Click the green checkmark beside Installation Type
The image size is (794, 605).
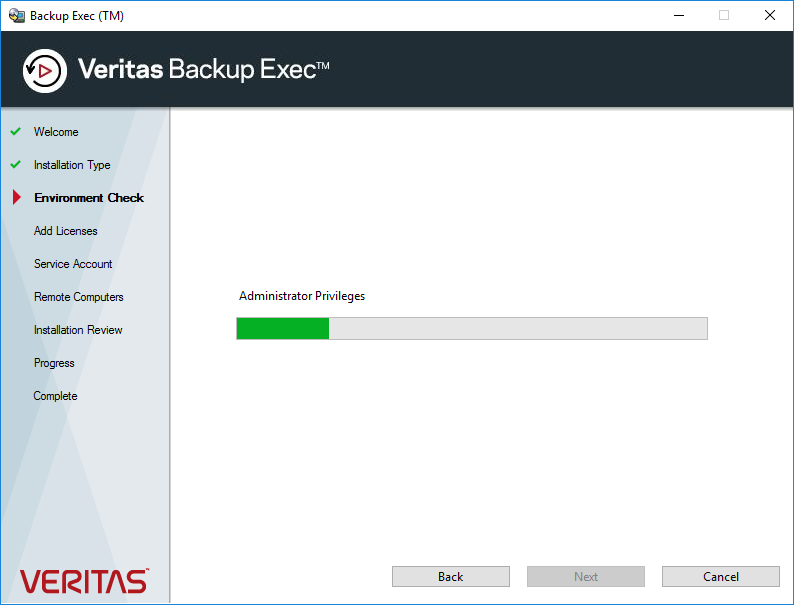tap(16, 164)
